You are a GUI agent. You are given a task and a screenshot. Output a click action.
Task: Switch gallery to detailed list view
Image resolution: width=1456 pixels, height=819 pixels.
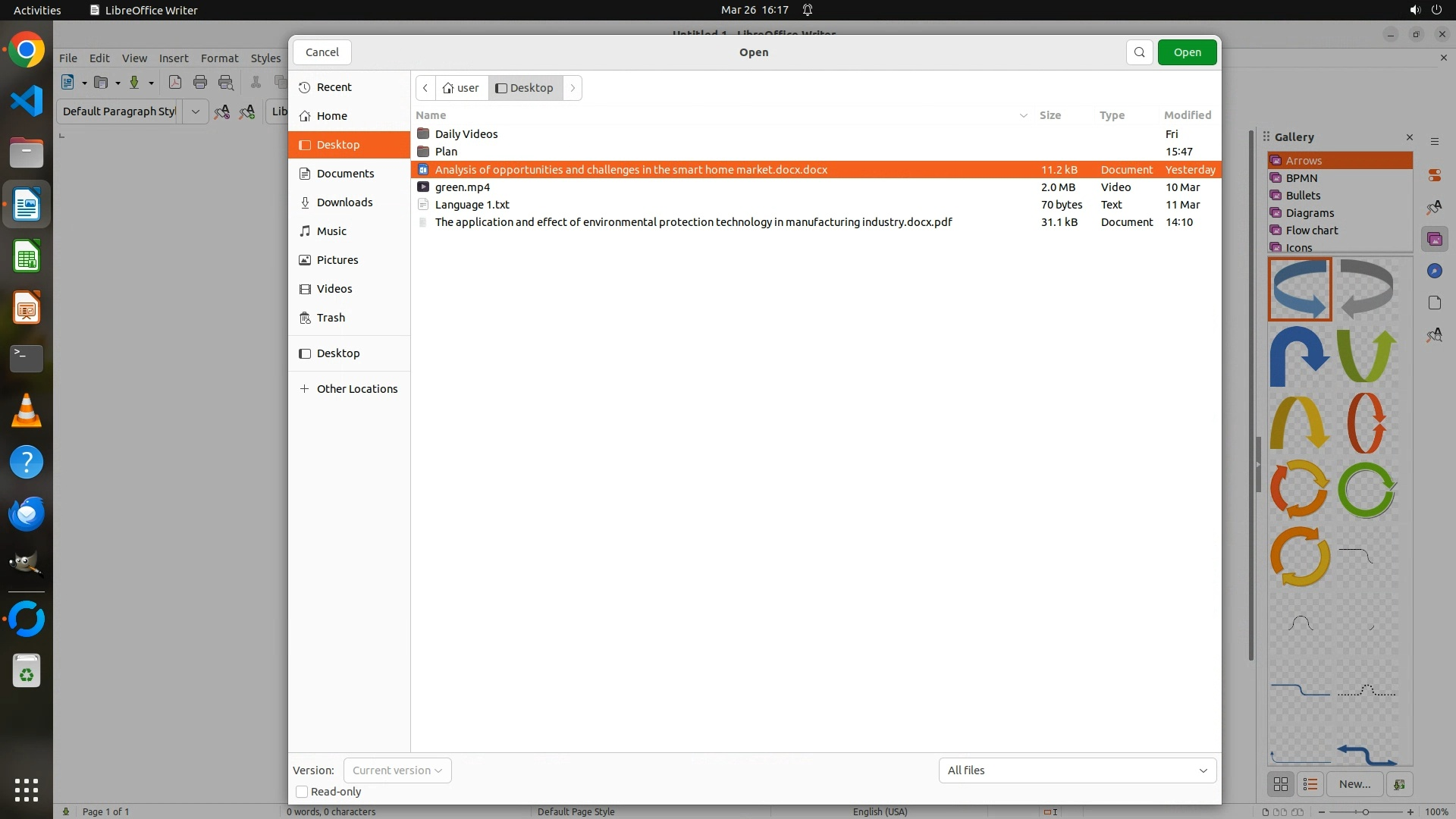1310,784
